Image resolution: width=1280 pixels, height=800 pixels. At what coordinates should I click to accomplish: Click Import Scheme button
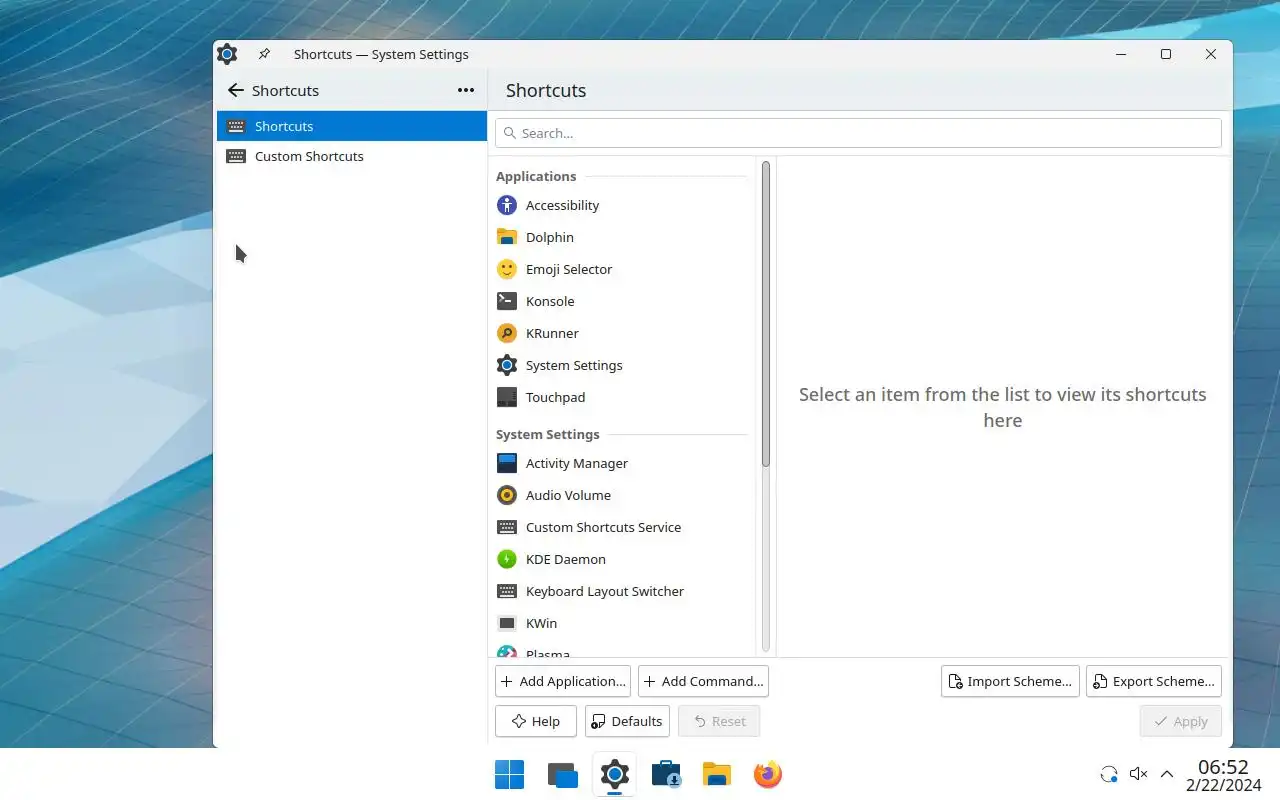tap(1010, 681)
